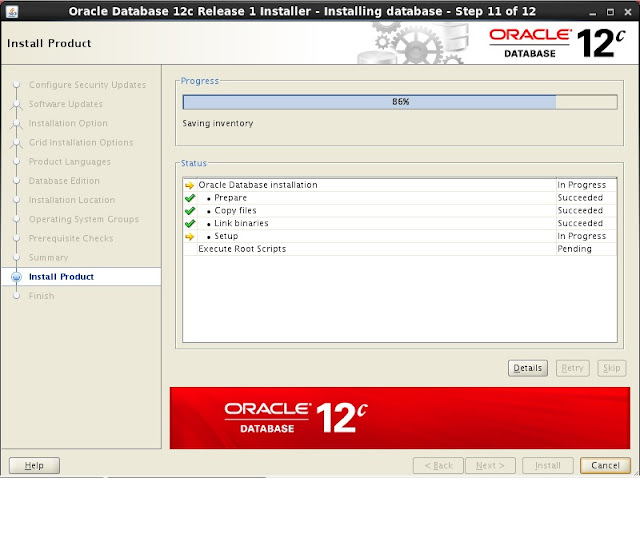The image size is (640, 558).
Task: Click the 86% progress bar
Action: point(400,102)
